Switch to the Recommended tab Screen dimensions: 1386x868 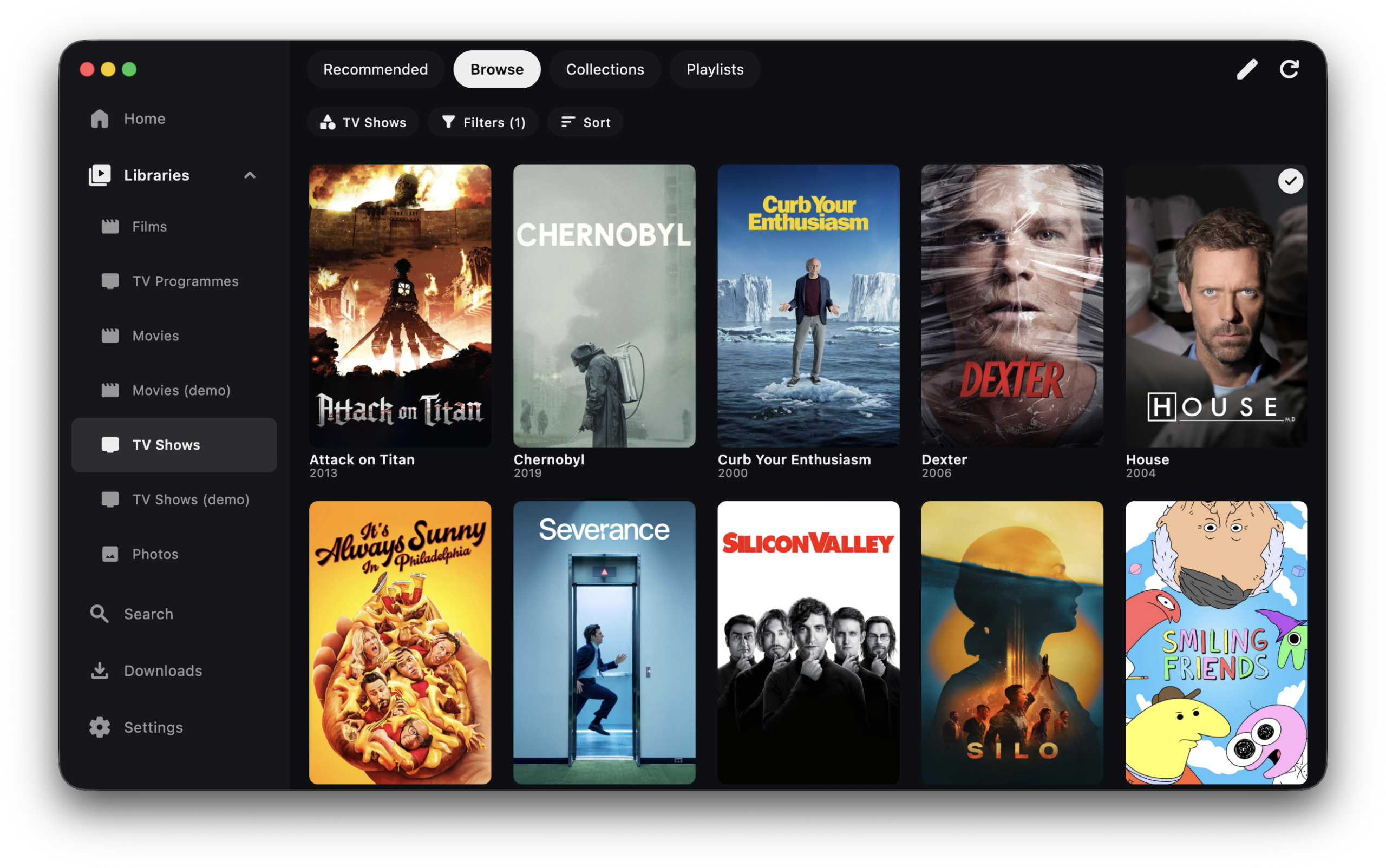[x=375, y=69]
